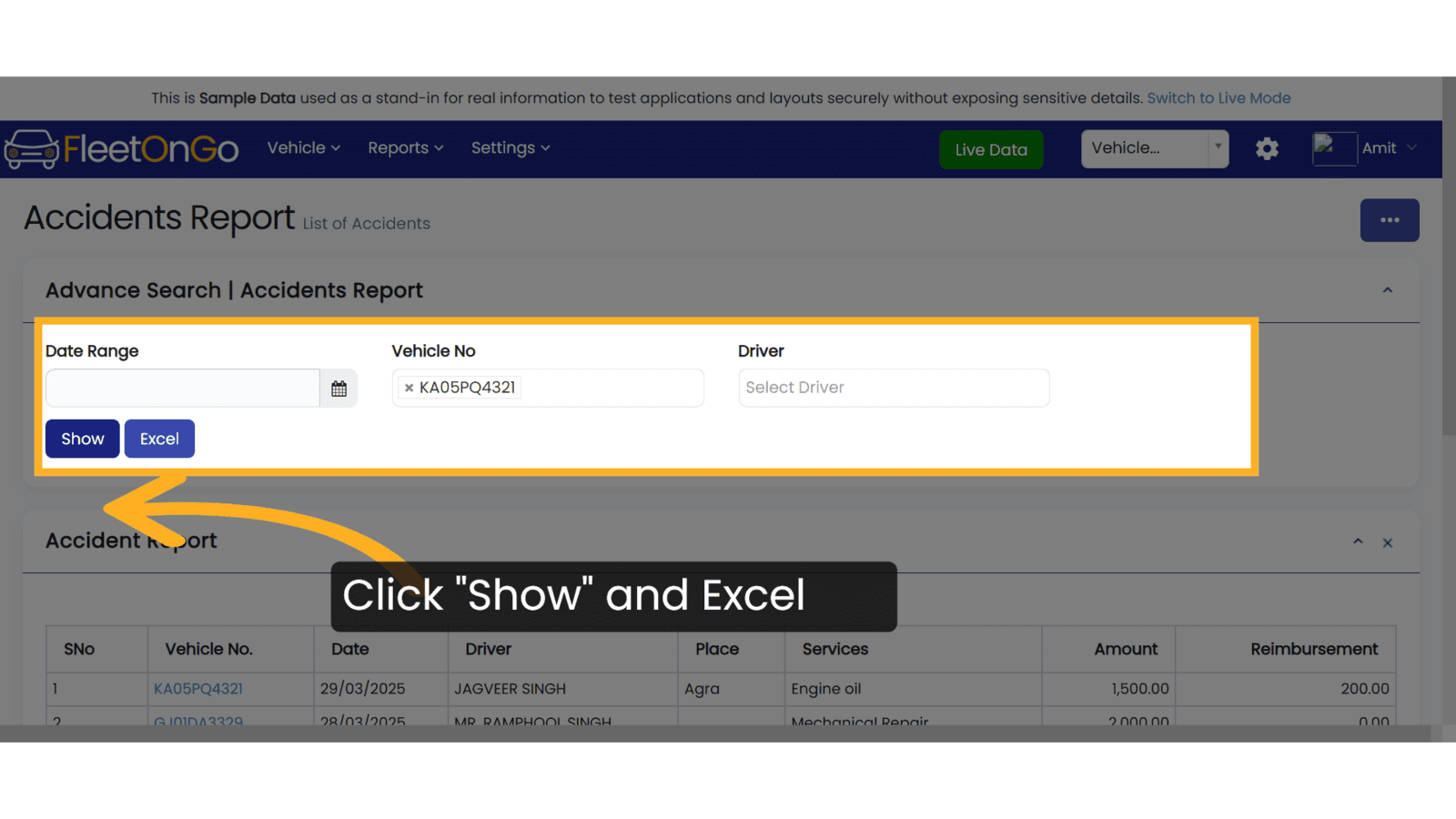Click the Amount column header
The width and height of the screenshot is (1456, 819).
click(1108, 650)
